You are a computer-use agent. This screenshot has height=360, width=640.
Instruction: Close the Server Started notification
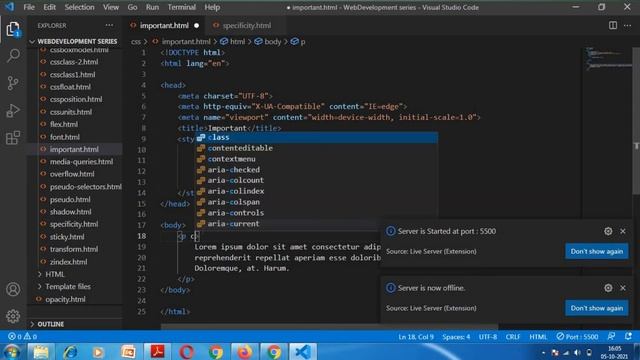pos(622,231)
